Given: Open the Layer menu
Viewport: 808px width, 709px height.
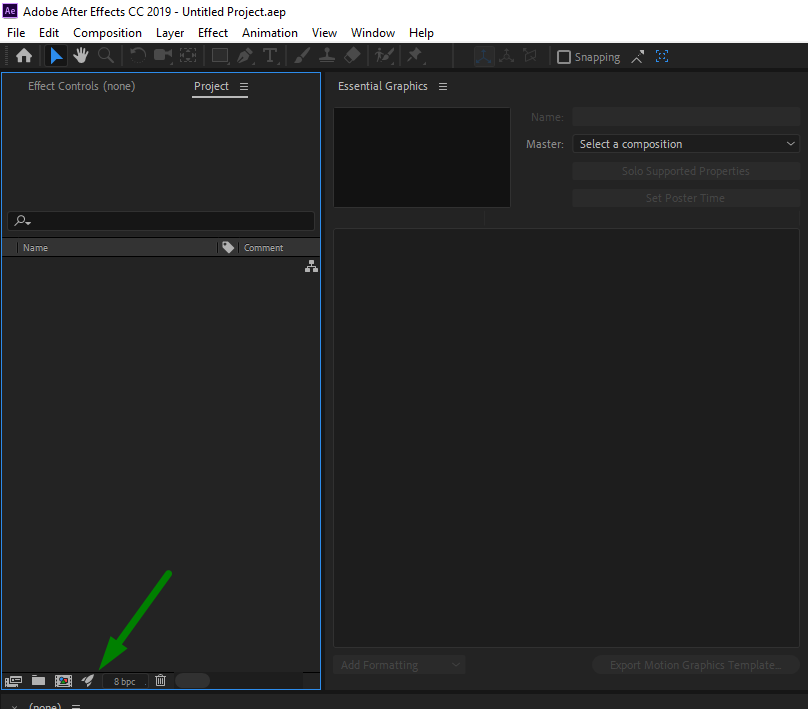Looking at the screenshot, I should coord(170,33).
